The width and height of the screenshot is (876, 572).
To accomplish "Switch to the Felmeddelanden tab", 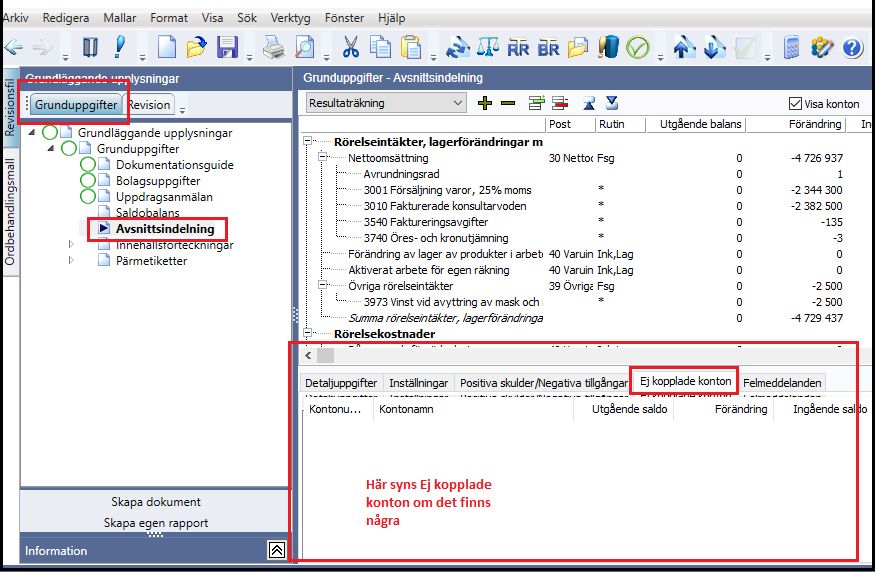I will click(x=782, y=383).
